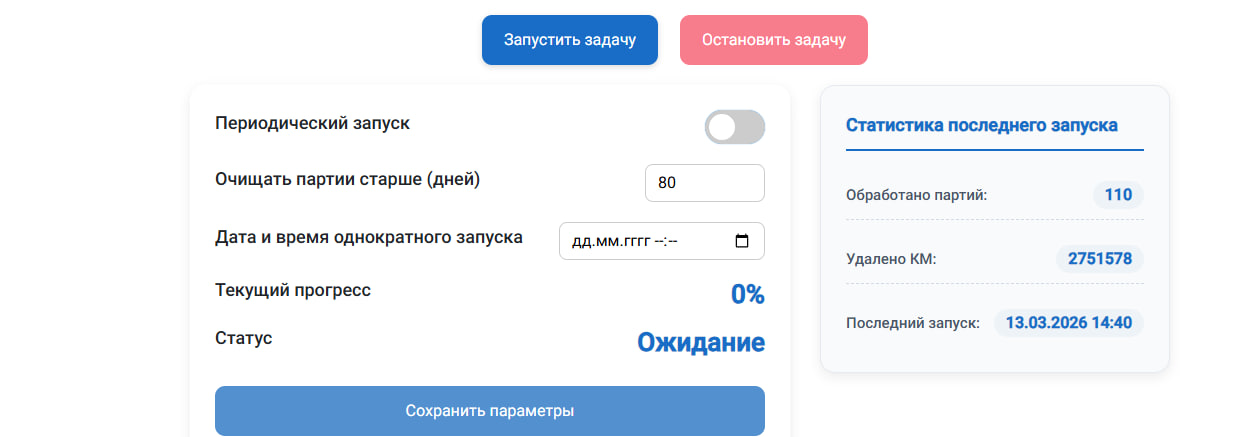The image size is (1260, 437).
Task: Click the Статистика последнего запуска heading
Action: [981, 125]
